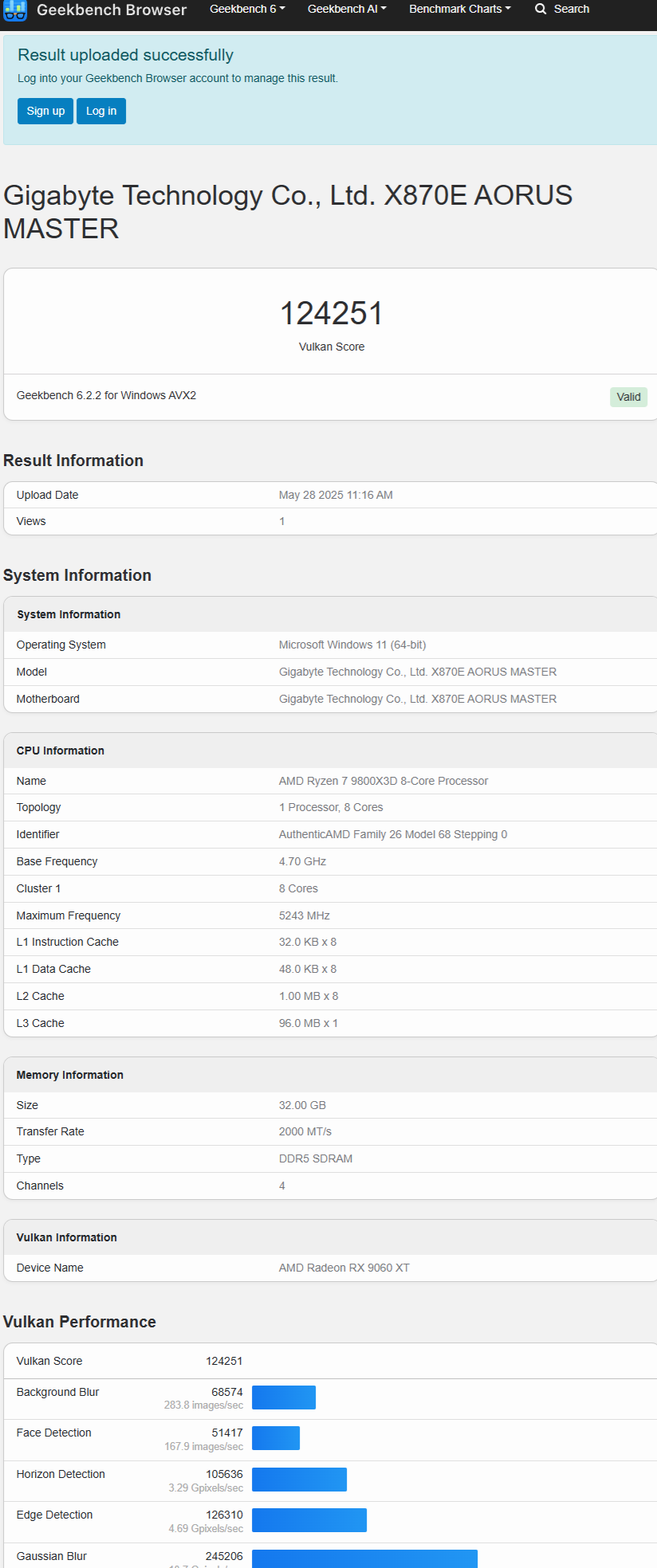Click the Gaussian Blur score bar
This screenshot has width=657, height=1568.
(x=364, y=1559)
